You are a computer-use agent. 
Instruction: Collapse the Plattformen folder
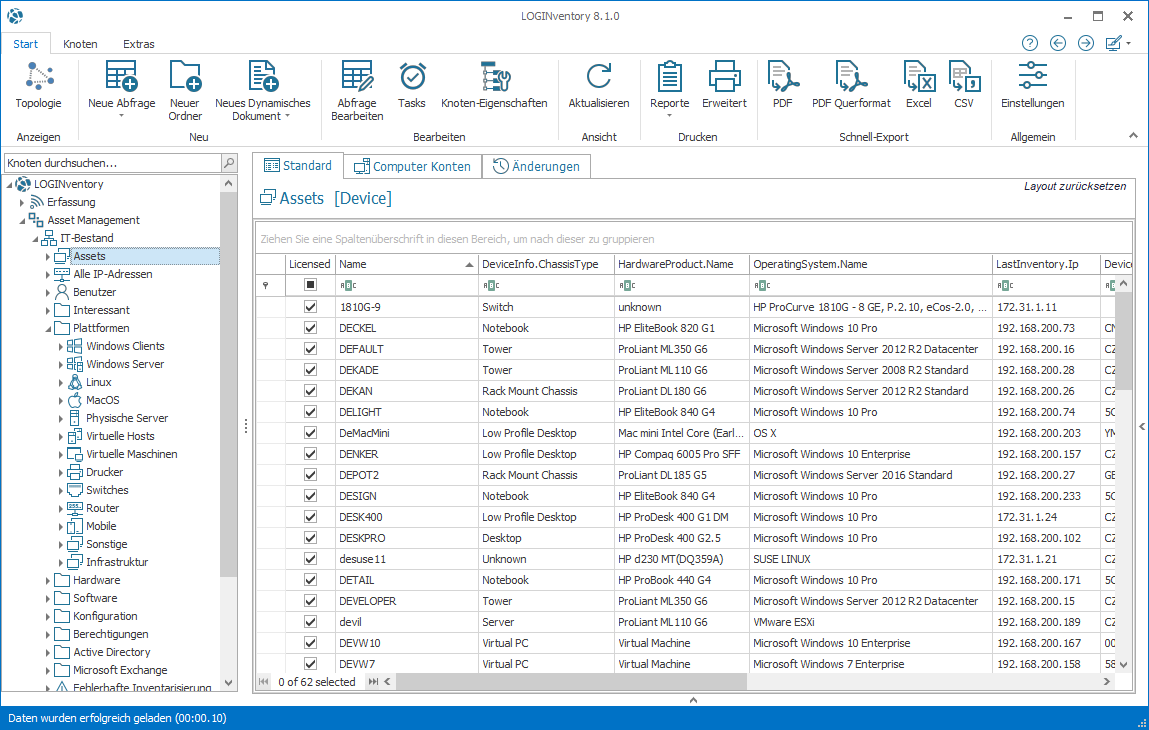[48, 328]
